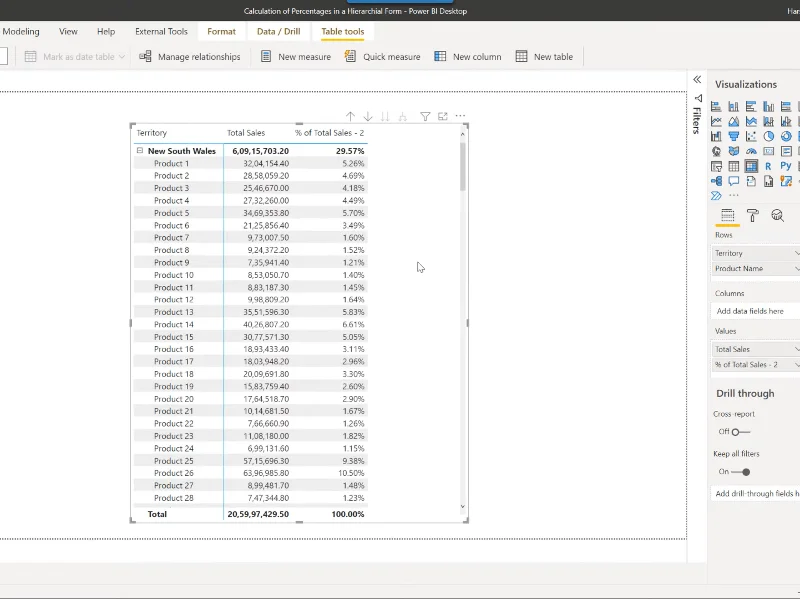Switch to the Data / Drill tab
This screenshot has height=599, width=800.
pyautogui.click(x=279, y=31)
